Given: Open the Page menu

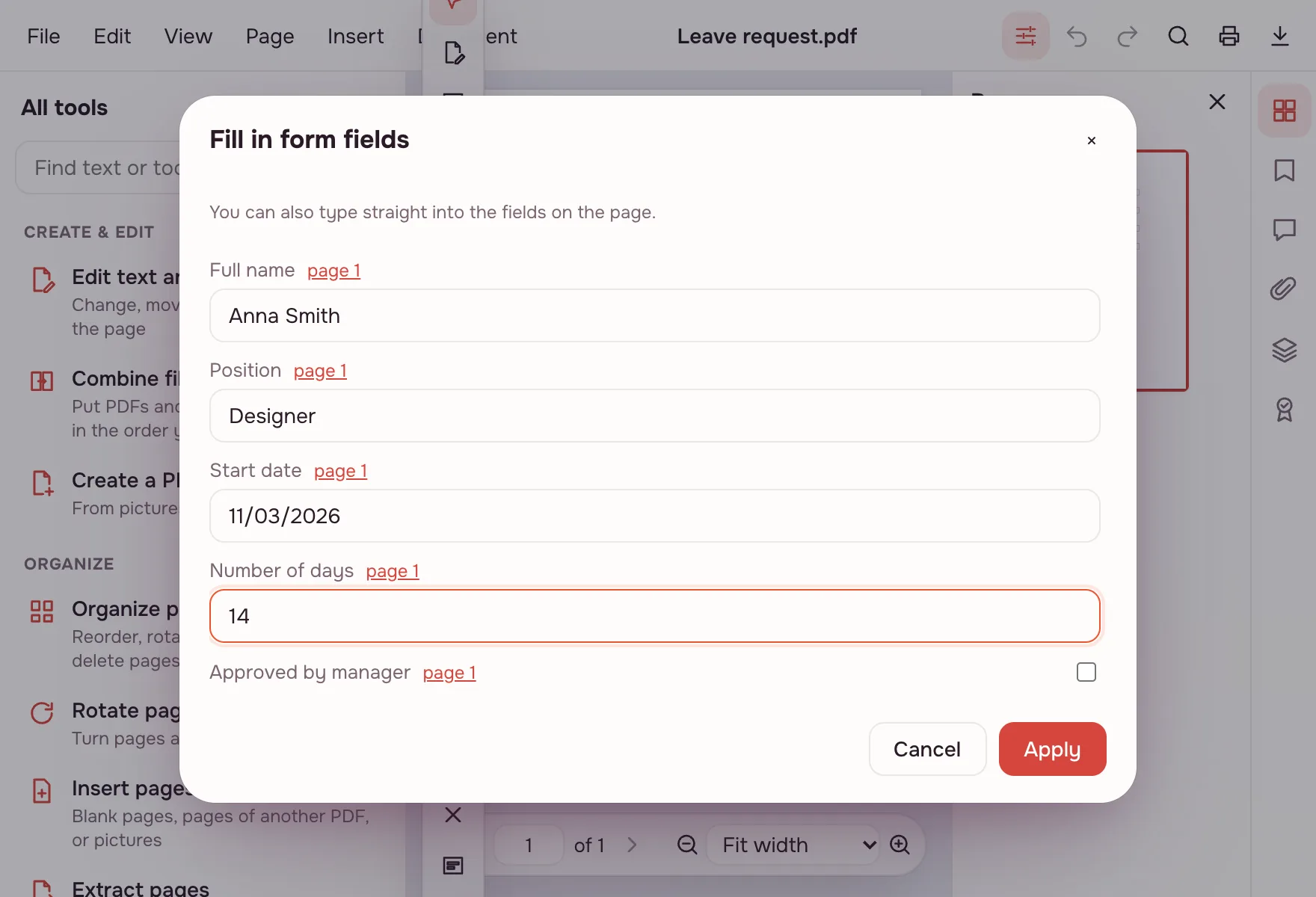Looking at the screenshot, I should 270,36.
